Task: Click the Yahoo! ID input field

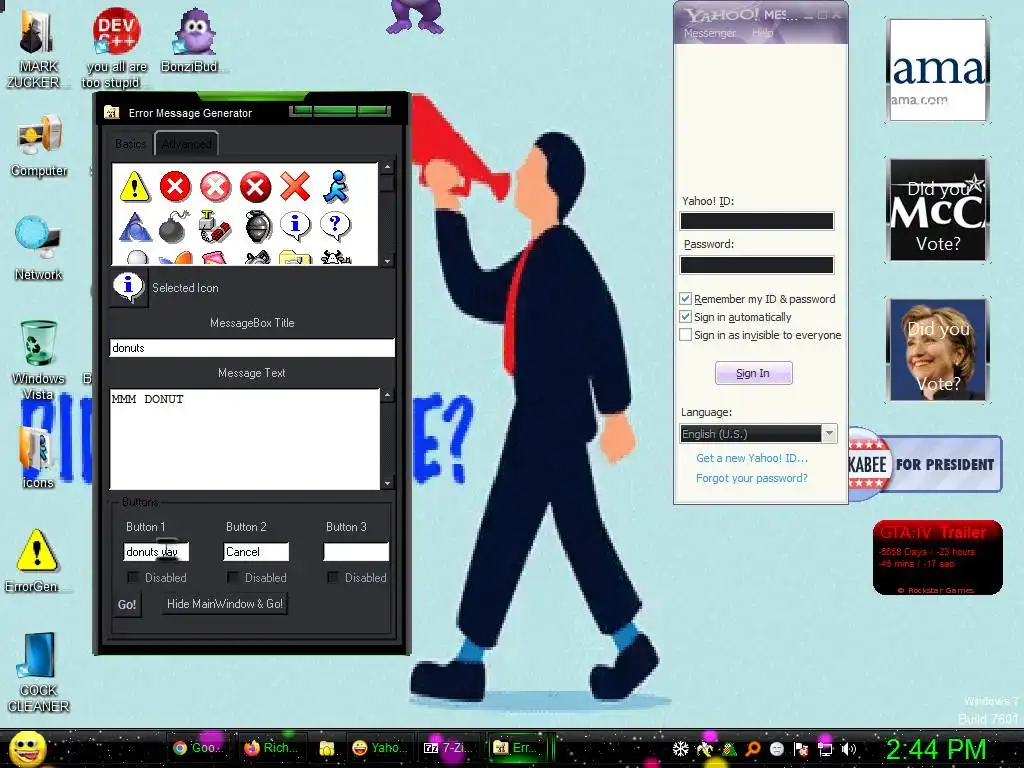Action: coord(757,221)
